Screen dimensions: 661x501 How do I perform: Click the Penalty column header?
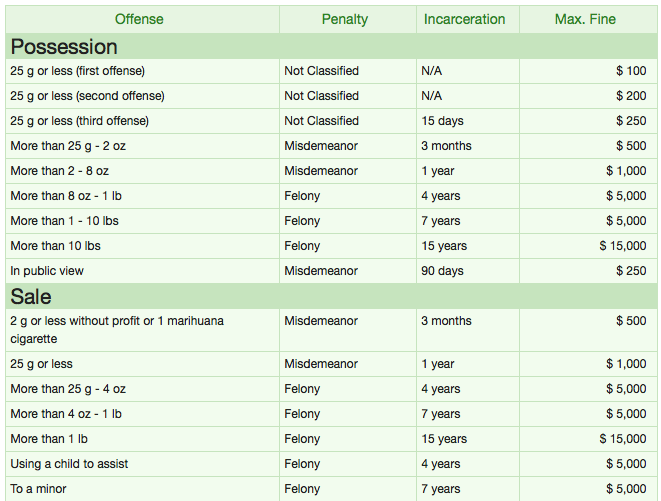[x=345, y=19]
